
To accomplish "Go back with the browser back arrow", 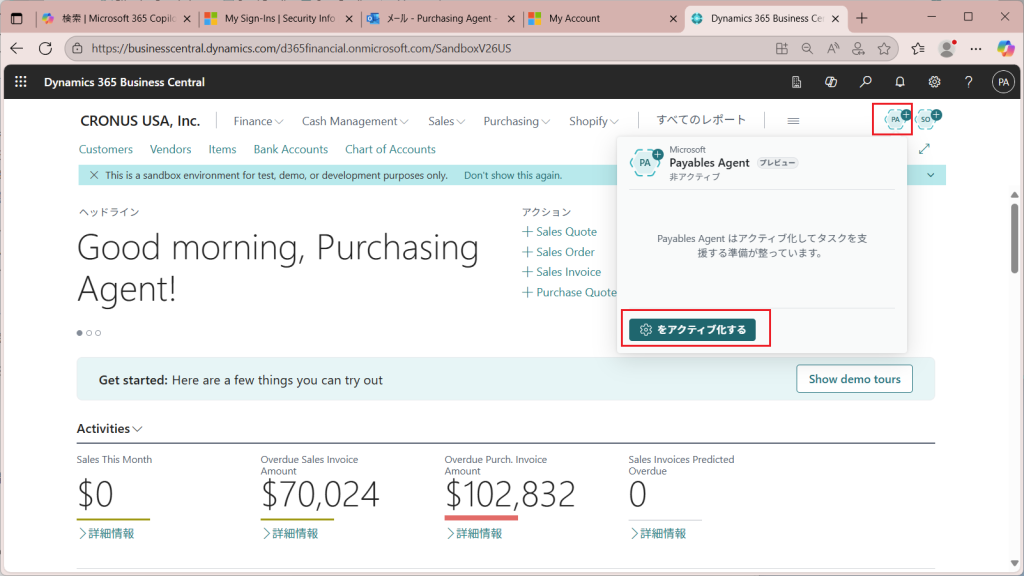I will pos(17,48).
